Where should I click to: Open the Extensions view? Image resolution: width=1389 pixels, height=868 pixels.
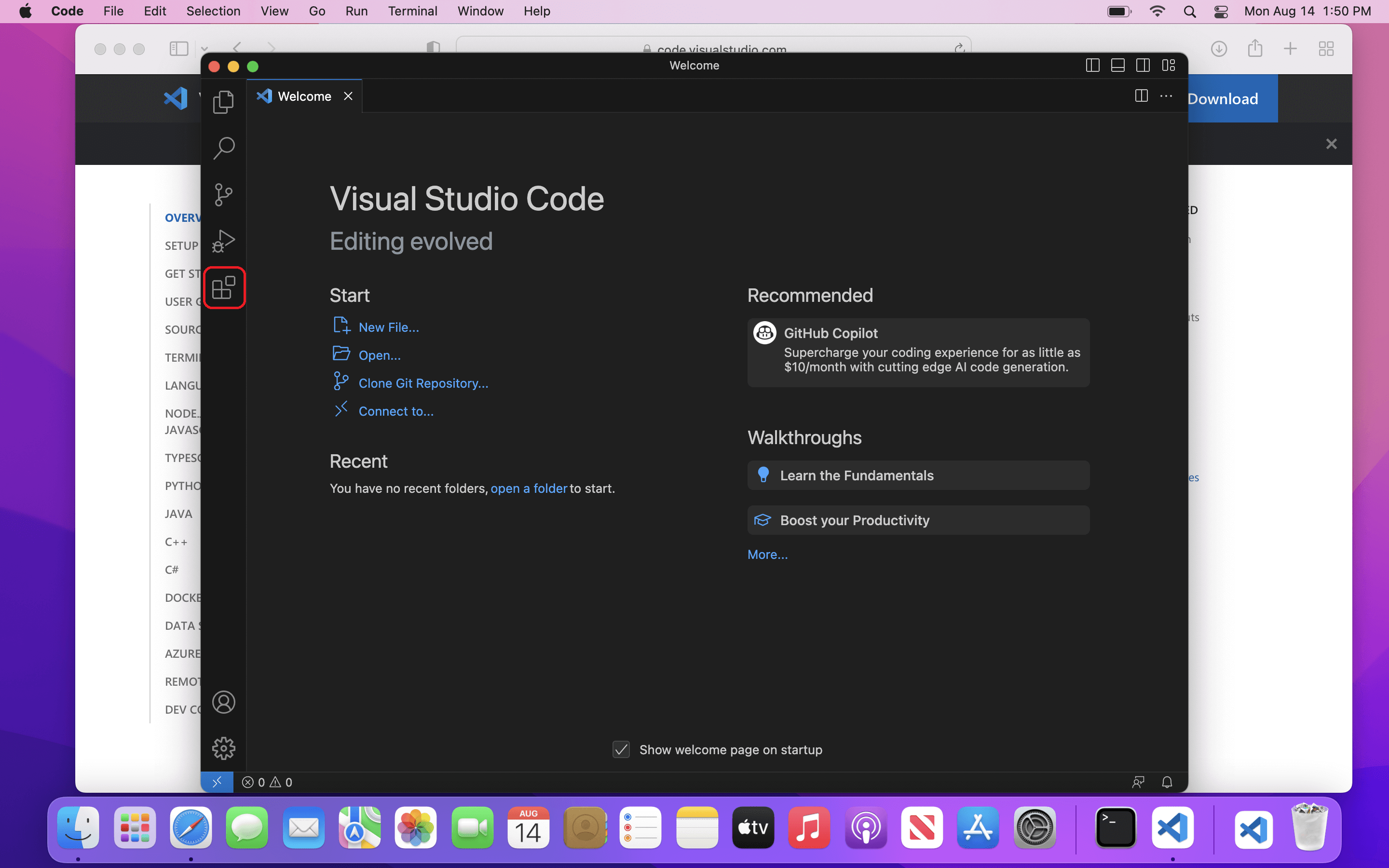click(223, 287)
